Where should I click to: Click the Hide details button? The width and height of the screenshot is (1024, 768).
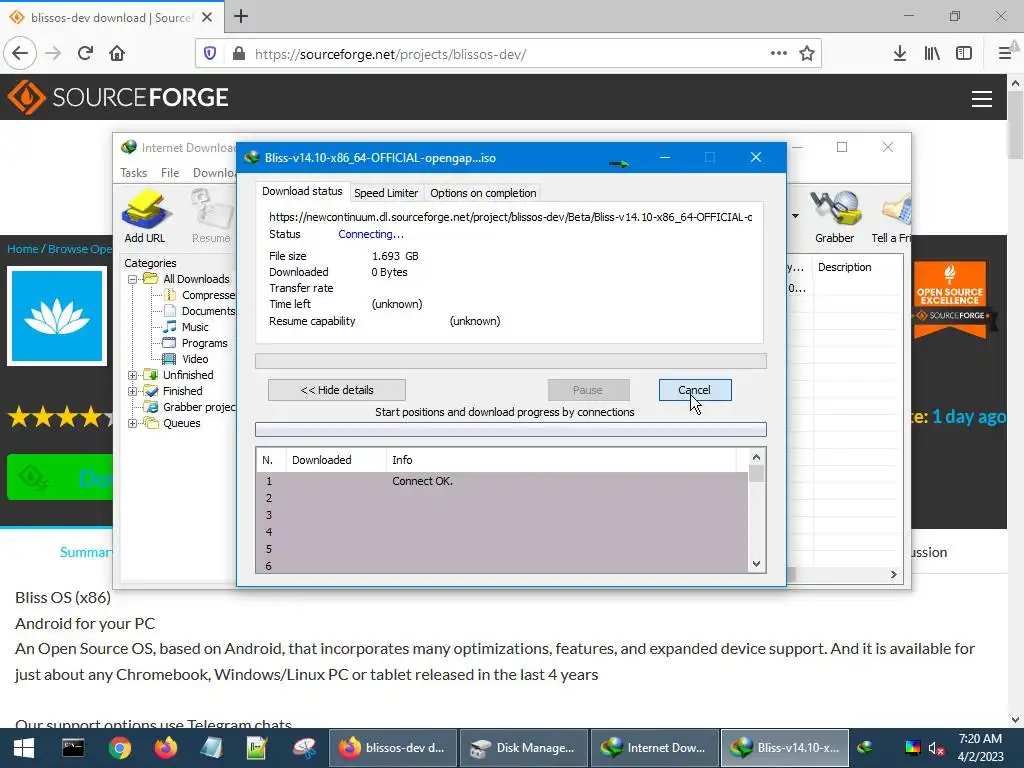tap(336, 390)
